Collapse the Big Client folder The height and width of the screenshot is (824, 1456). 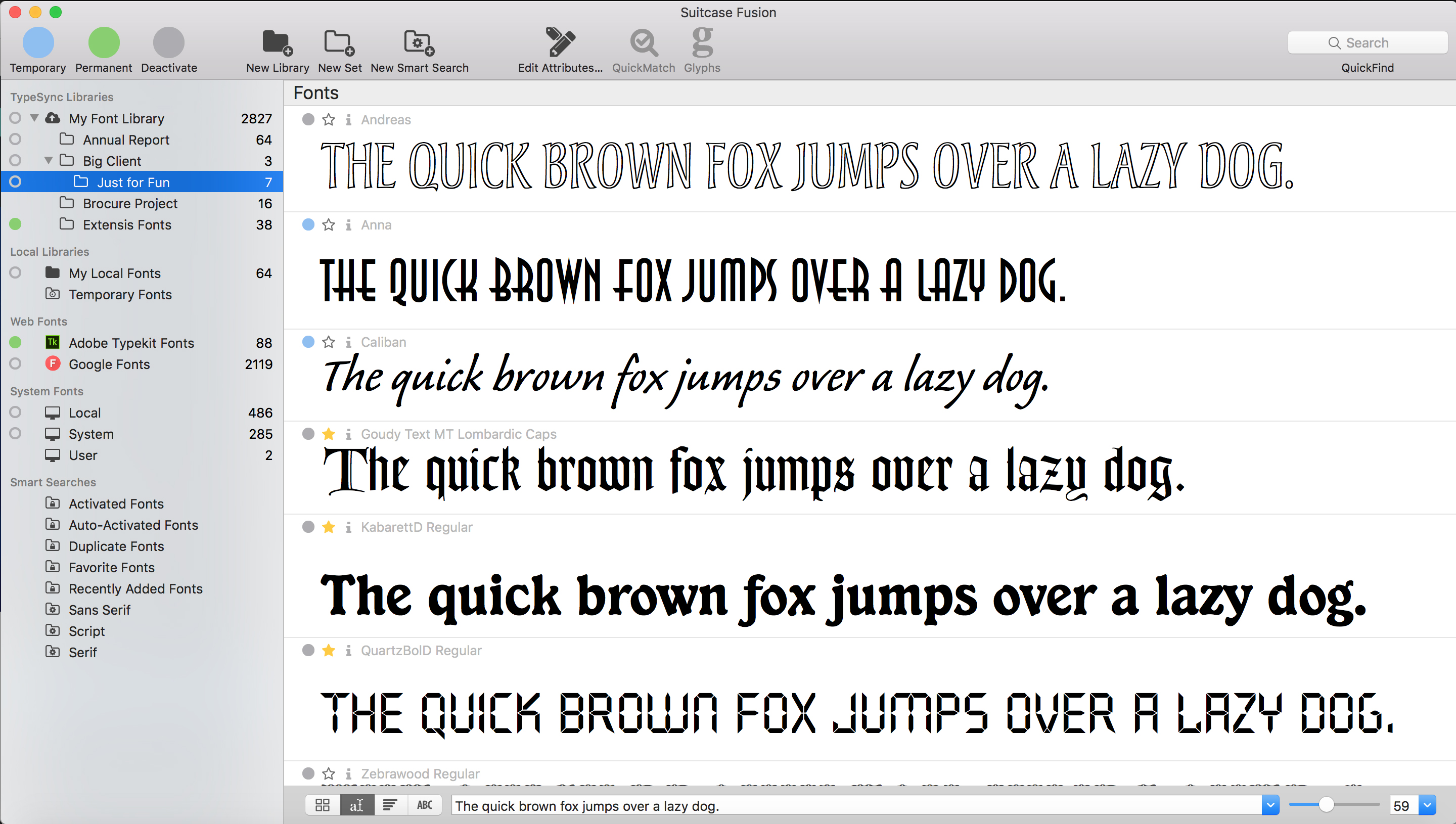tap(49, 161)
